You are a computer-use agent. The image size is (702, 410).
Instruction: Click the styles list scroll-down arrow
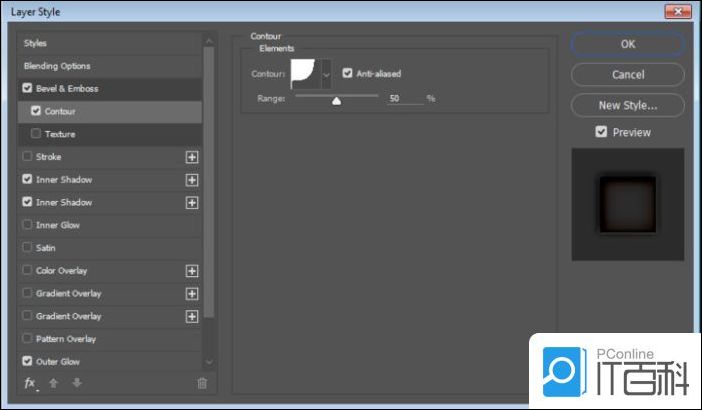[x=209, y=362]
